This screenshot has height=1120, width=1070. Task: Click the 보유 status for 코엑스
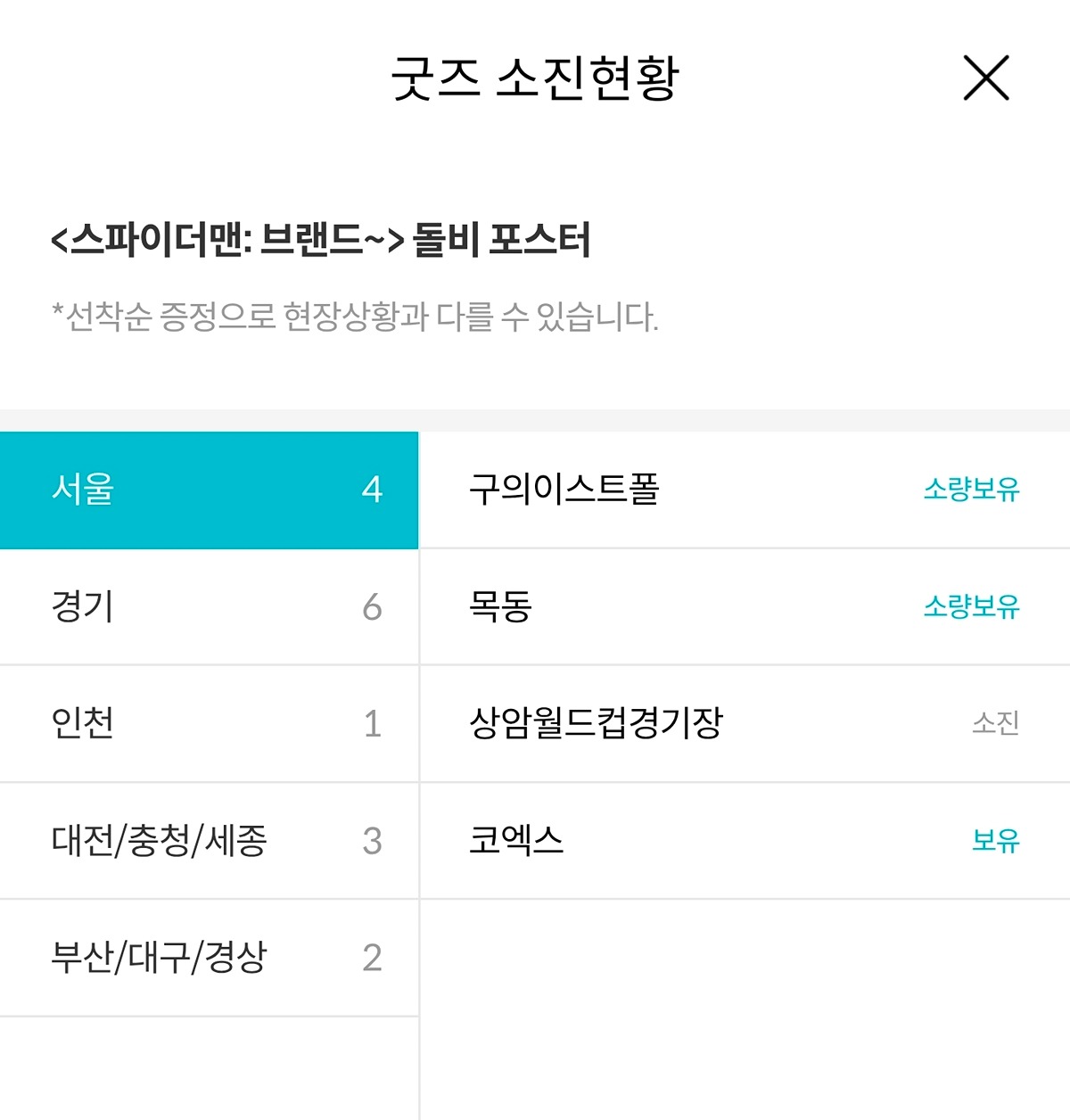point(995,840)
